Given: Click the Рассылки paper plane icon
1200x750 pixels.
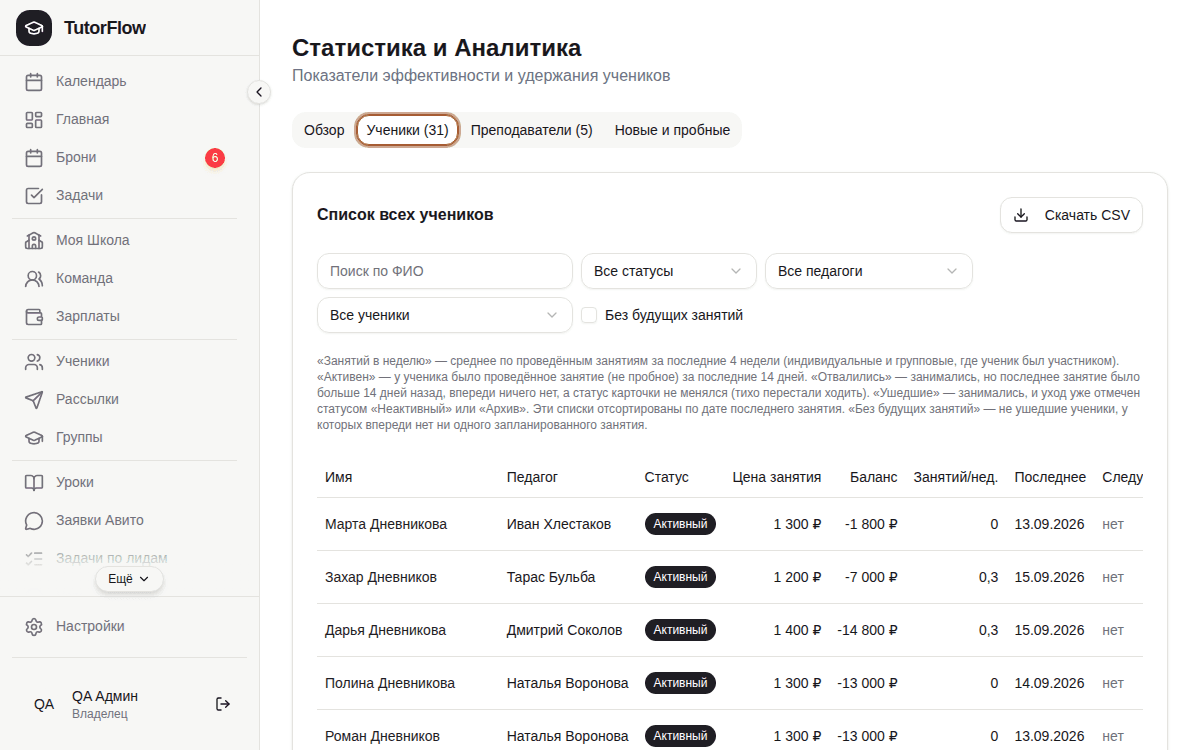Looking at the screenshot, I should click(34, 399).
